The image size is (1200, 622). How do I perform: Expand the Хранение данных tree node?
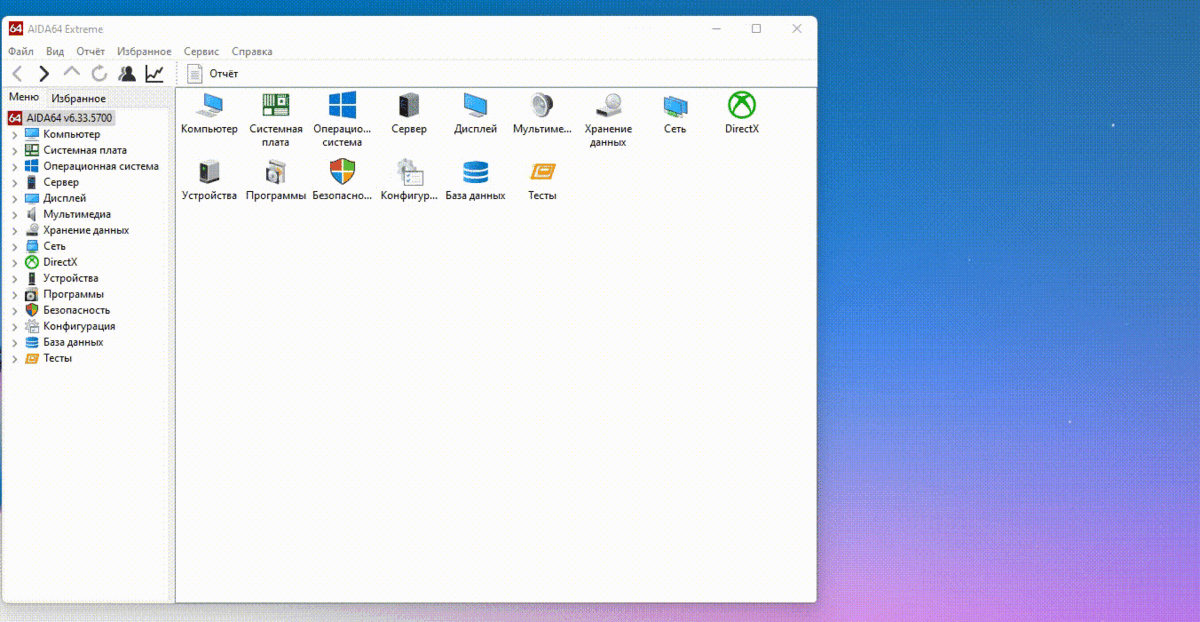pos(15,231)
